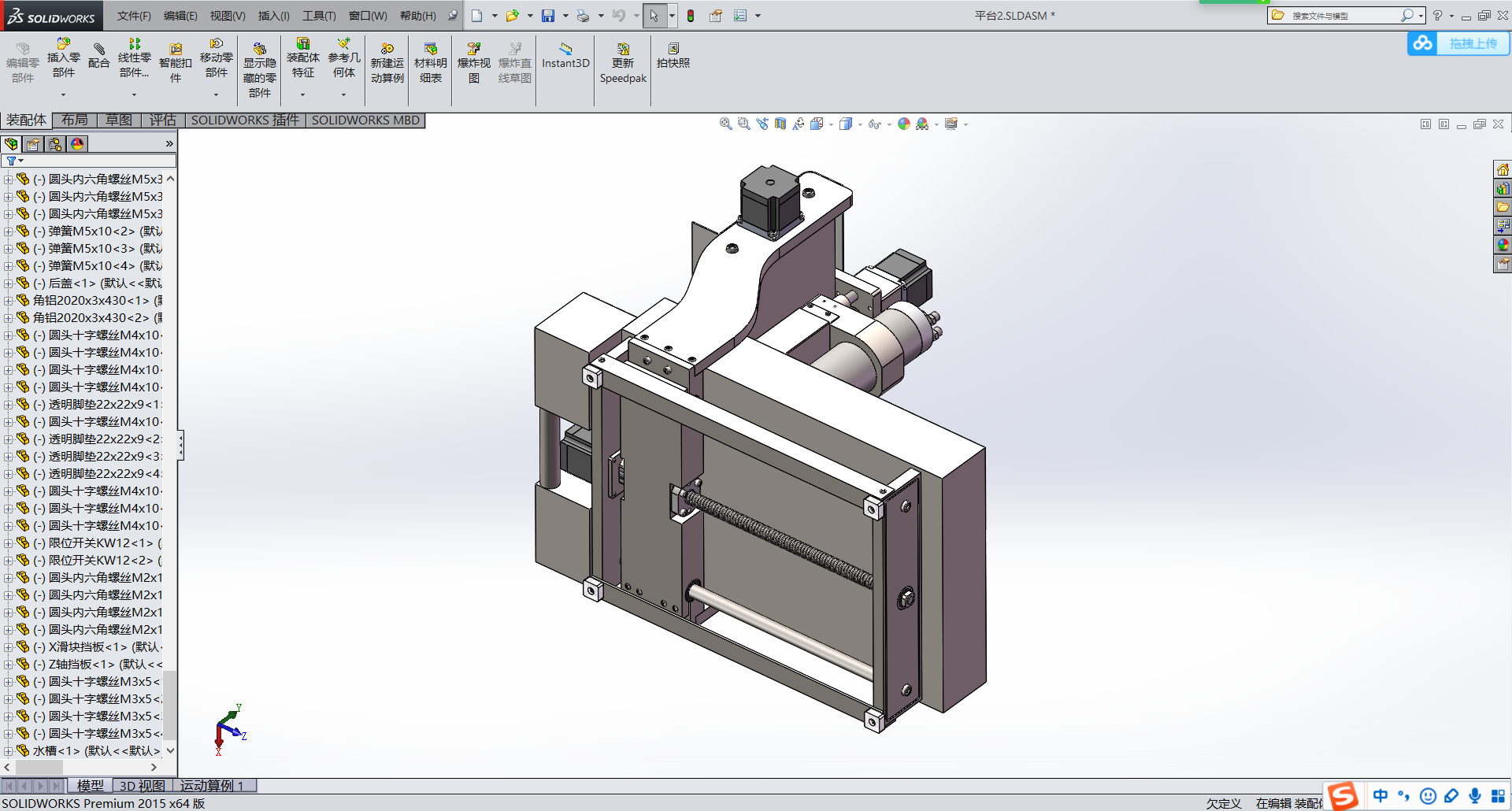The image size is (1512, 811).
Task: Open the Edit Appearance color ball
Action: (904, 124)
